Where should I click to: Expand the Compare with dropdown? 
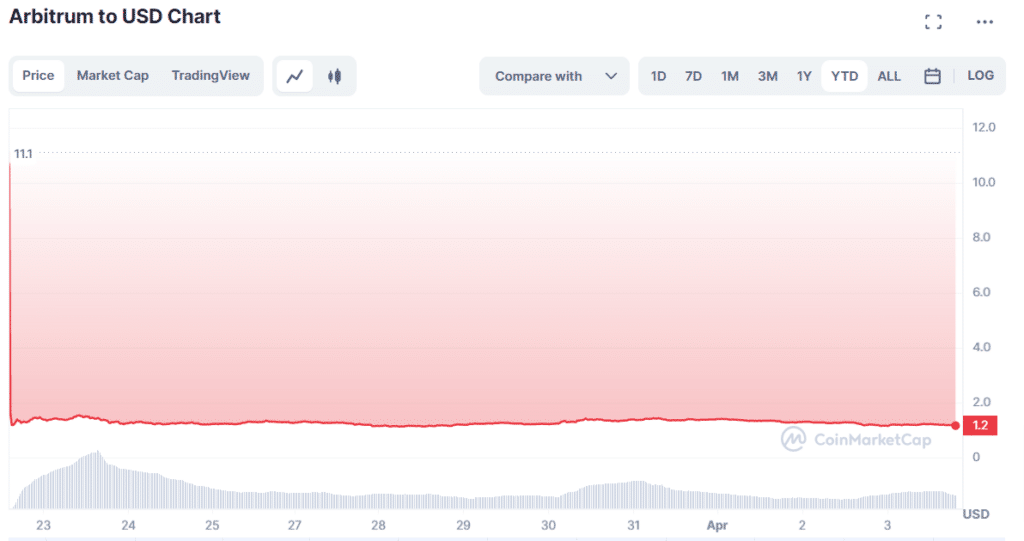click(x=554, y=76)
